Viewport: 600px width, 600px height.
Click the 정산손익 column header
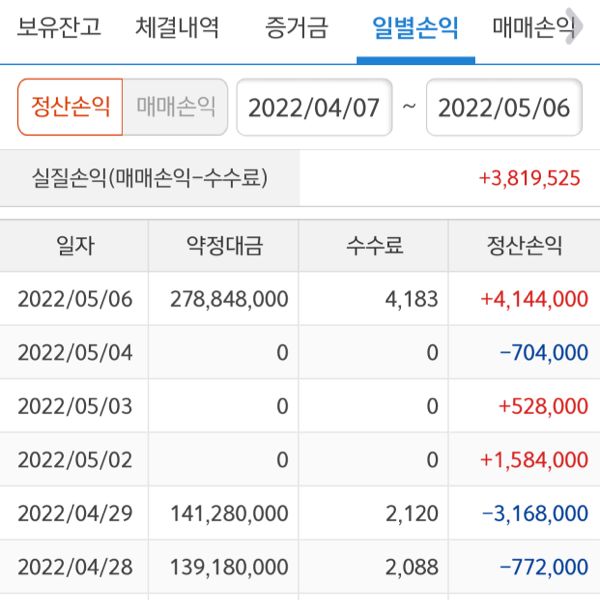524,246
